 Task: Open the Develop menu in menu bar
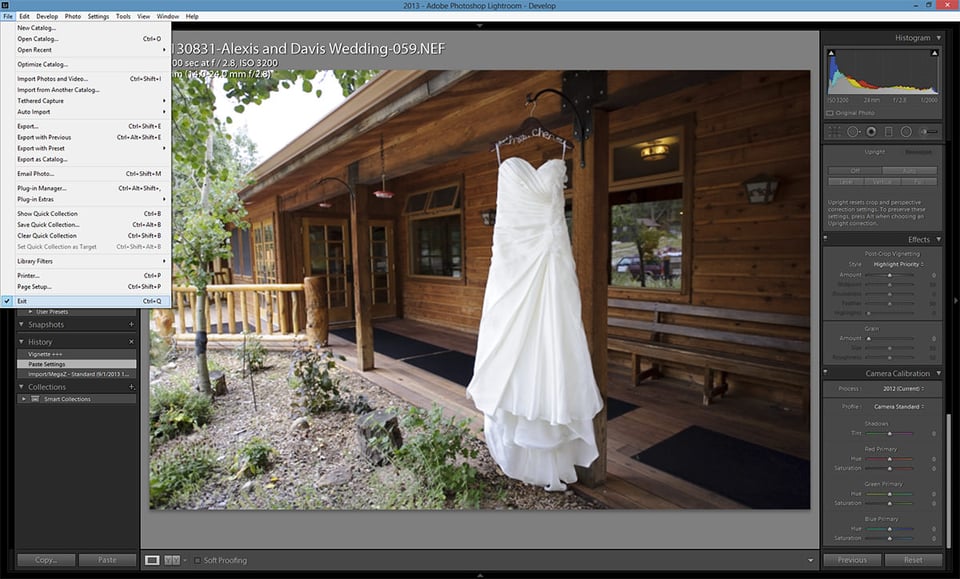47,16
